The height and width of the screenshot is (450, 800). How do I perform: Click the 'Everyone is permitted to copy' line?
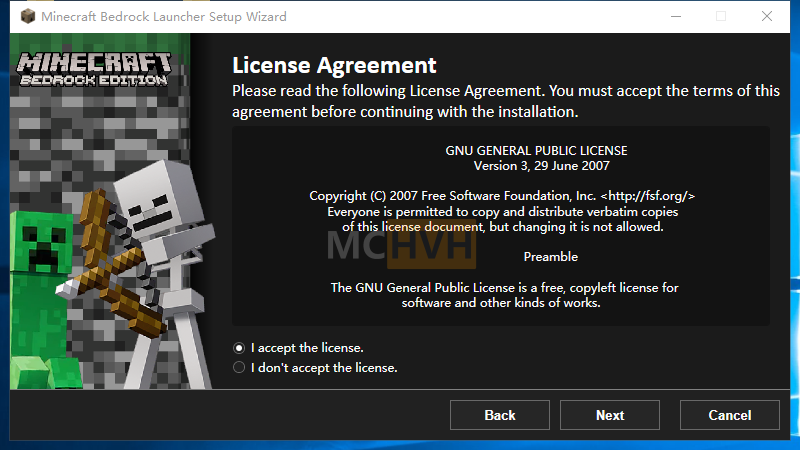(503, 212)
